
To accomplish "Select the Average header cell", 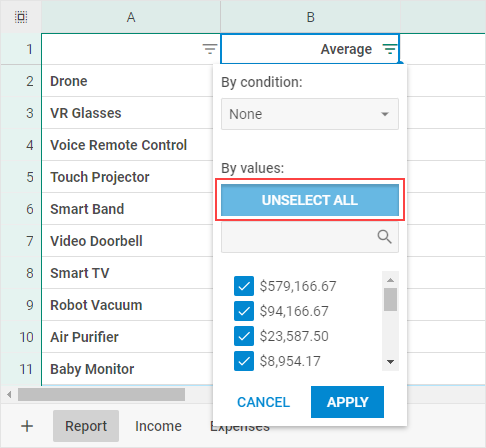I will [310, 49].
